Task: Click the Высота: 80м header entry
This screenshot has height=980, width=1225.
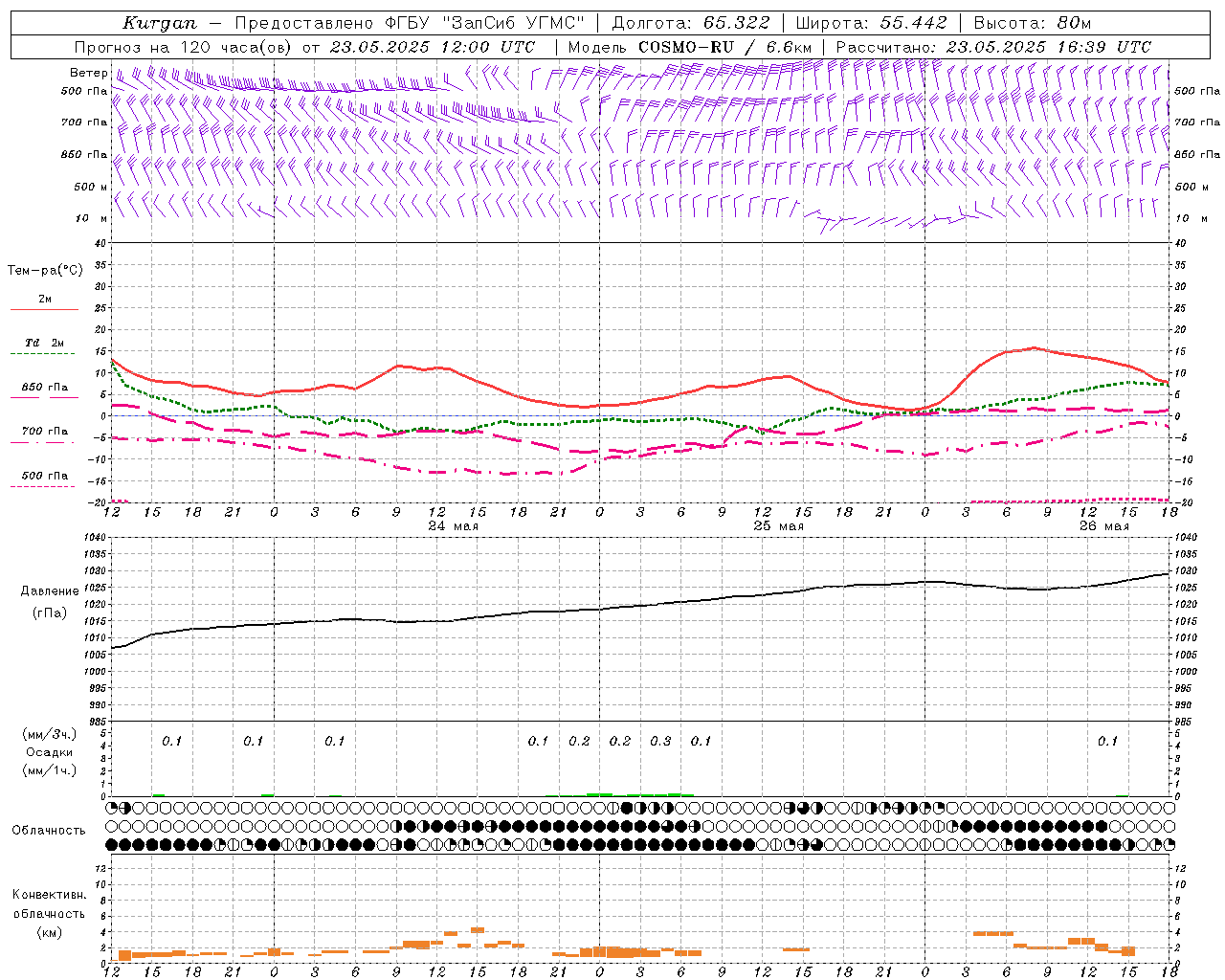Action: [x=1033, y=23]
